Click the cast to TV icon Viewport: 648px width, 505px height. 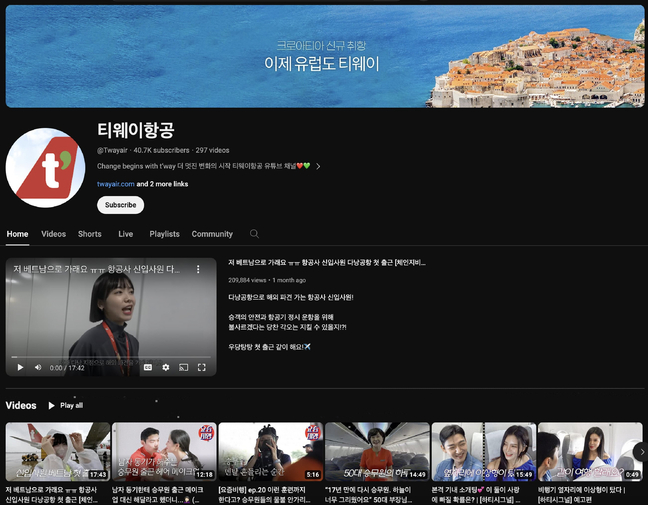tap(183, 367)
